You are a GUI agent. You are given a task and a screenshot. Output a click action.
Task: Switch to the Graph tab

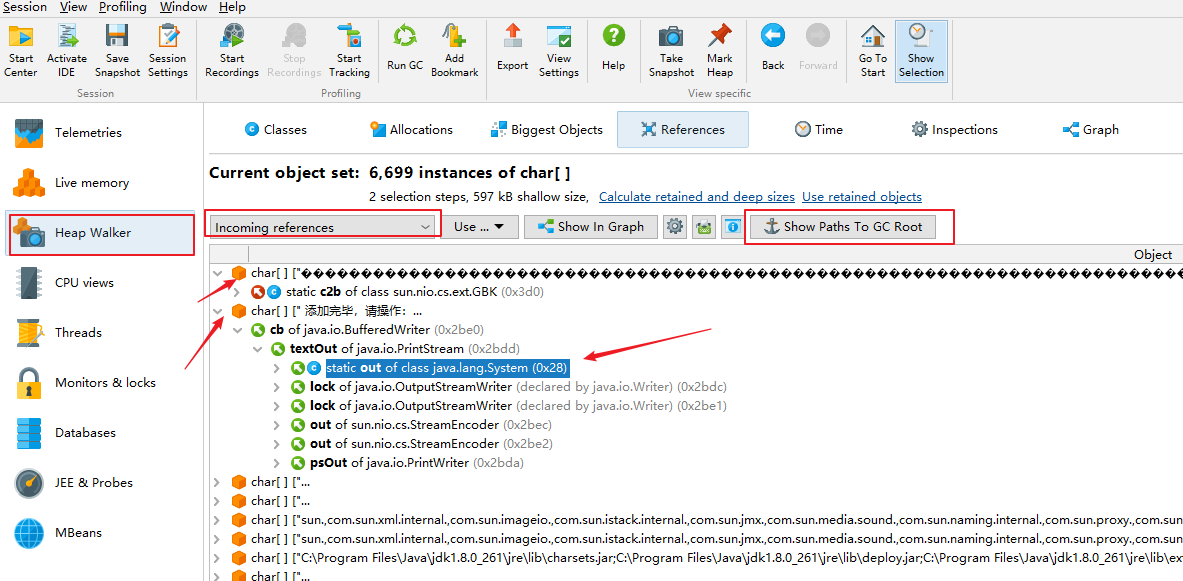pos(1090,130)
